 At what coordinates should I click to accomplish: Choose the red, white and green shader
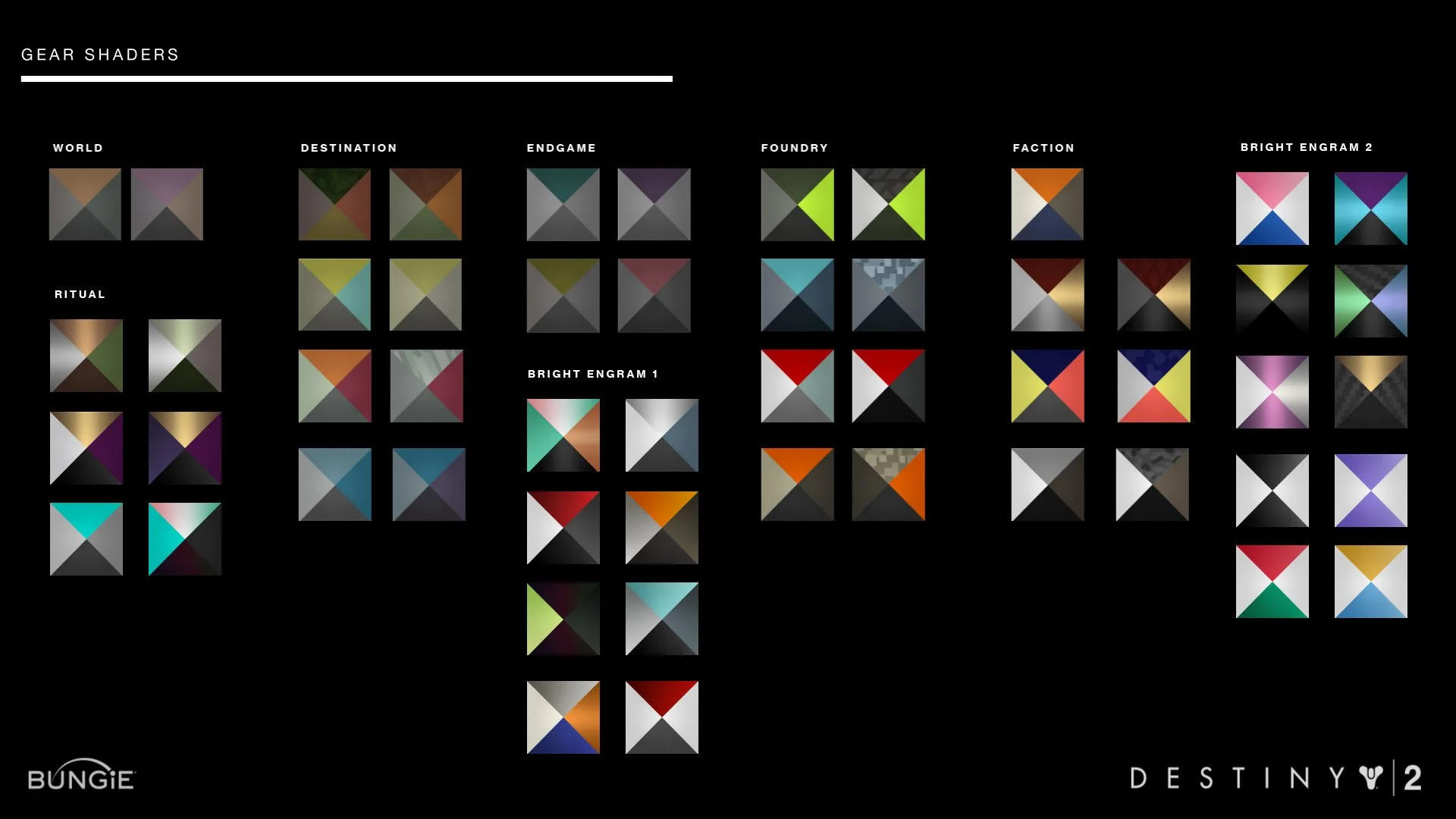tap(1272, 582)
